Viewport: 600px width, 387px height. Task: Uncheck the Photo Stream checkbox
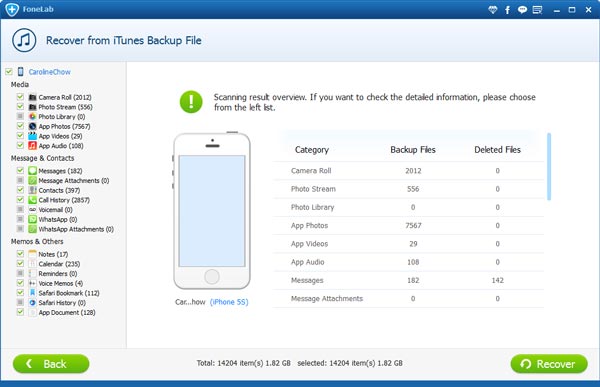coord(20,106)
